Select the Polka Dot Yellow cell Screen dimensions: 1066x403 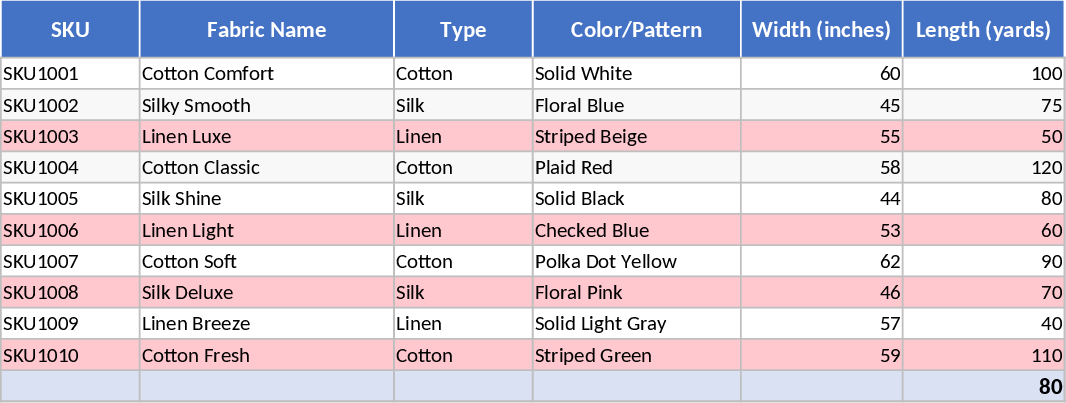[x=636, y=262]
